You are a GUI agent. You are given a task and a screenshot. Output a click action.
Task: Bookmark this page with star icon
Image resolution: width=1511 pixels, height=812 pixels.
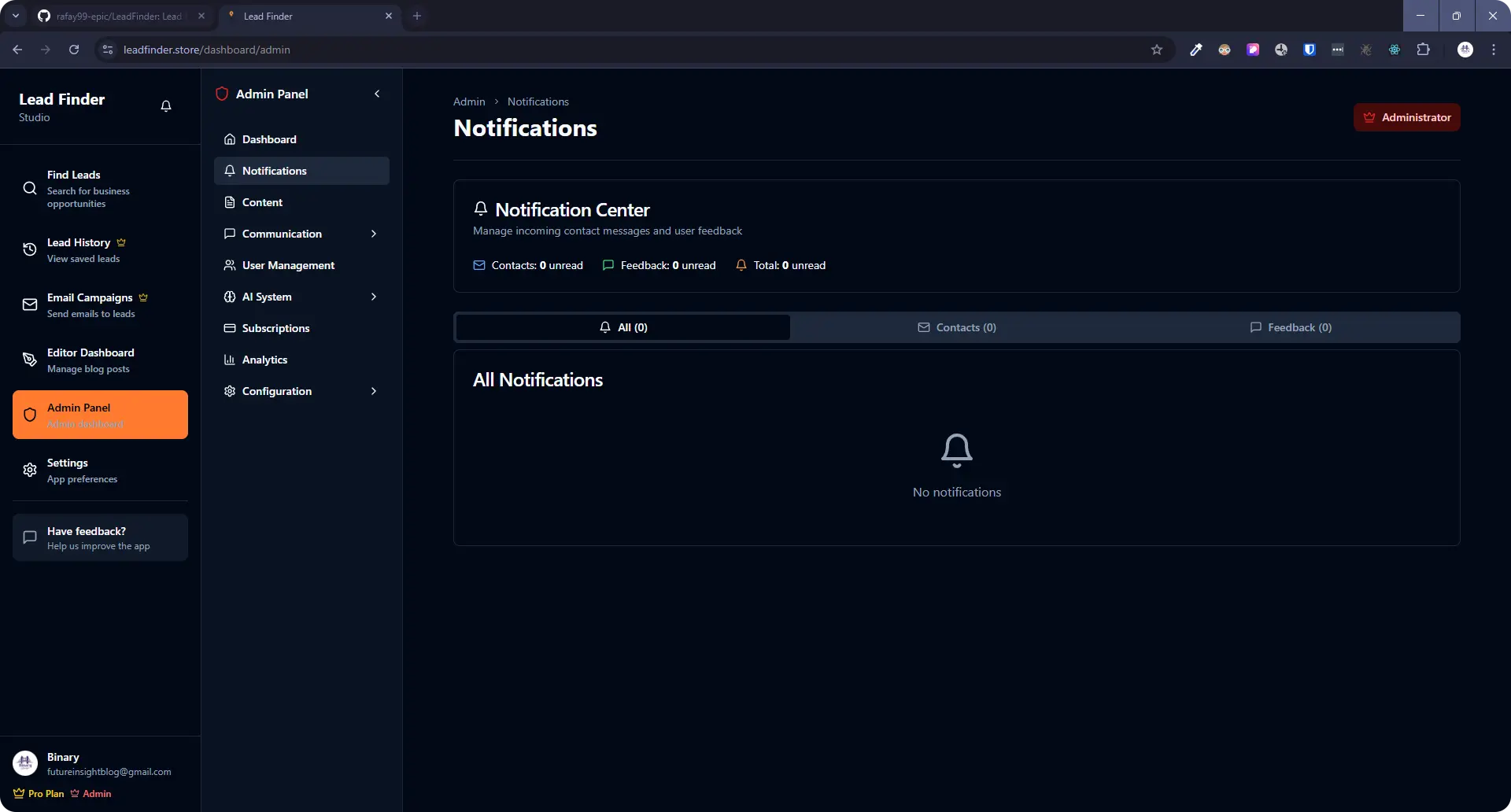point(1157,50)
